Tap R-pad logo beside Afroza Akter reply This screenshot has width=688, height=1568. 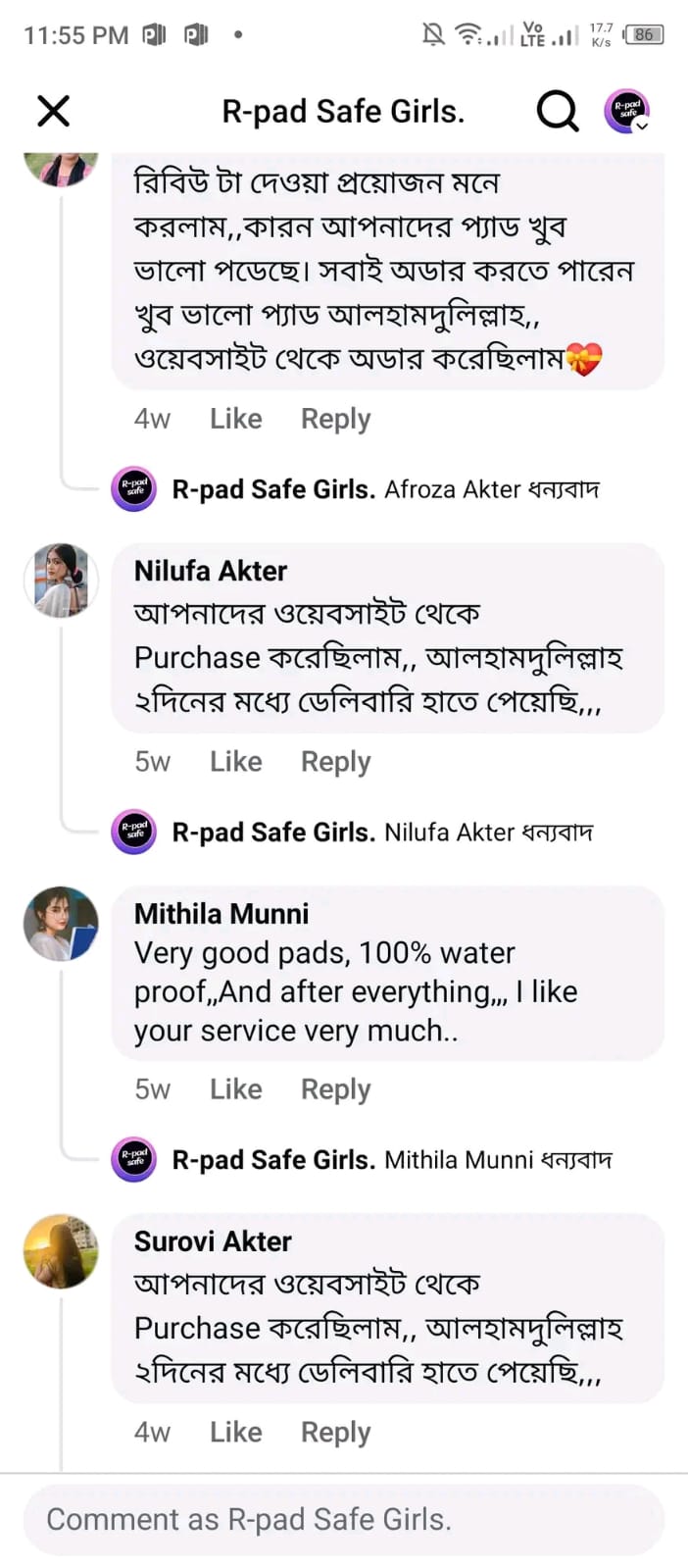pyautogui.click(x=134, y=488)
